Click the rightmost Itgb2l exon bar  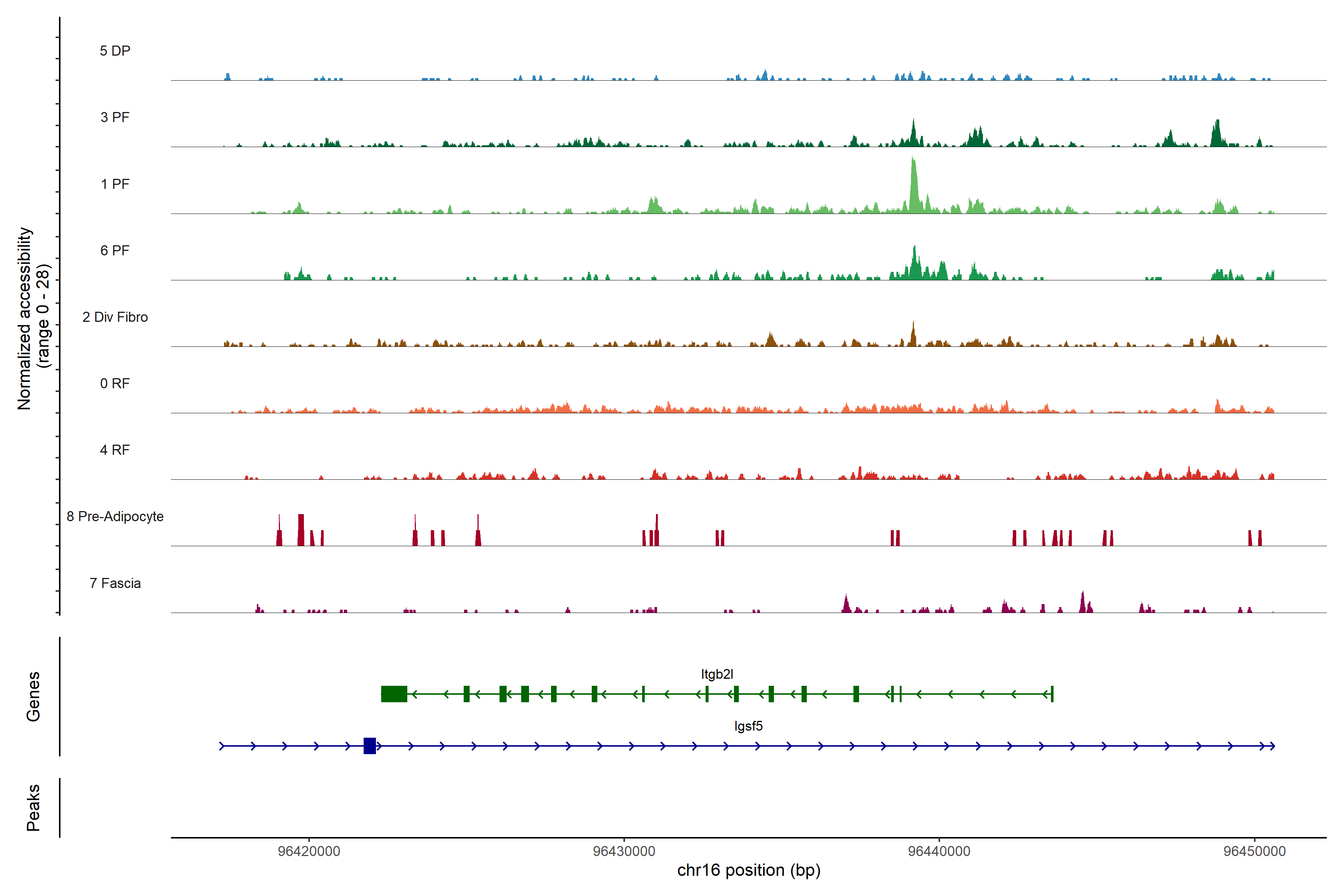click(1052, 694)
